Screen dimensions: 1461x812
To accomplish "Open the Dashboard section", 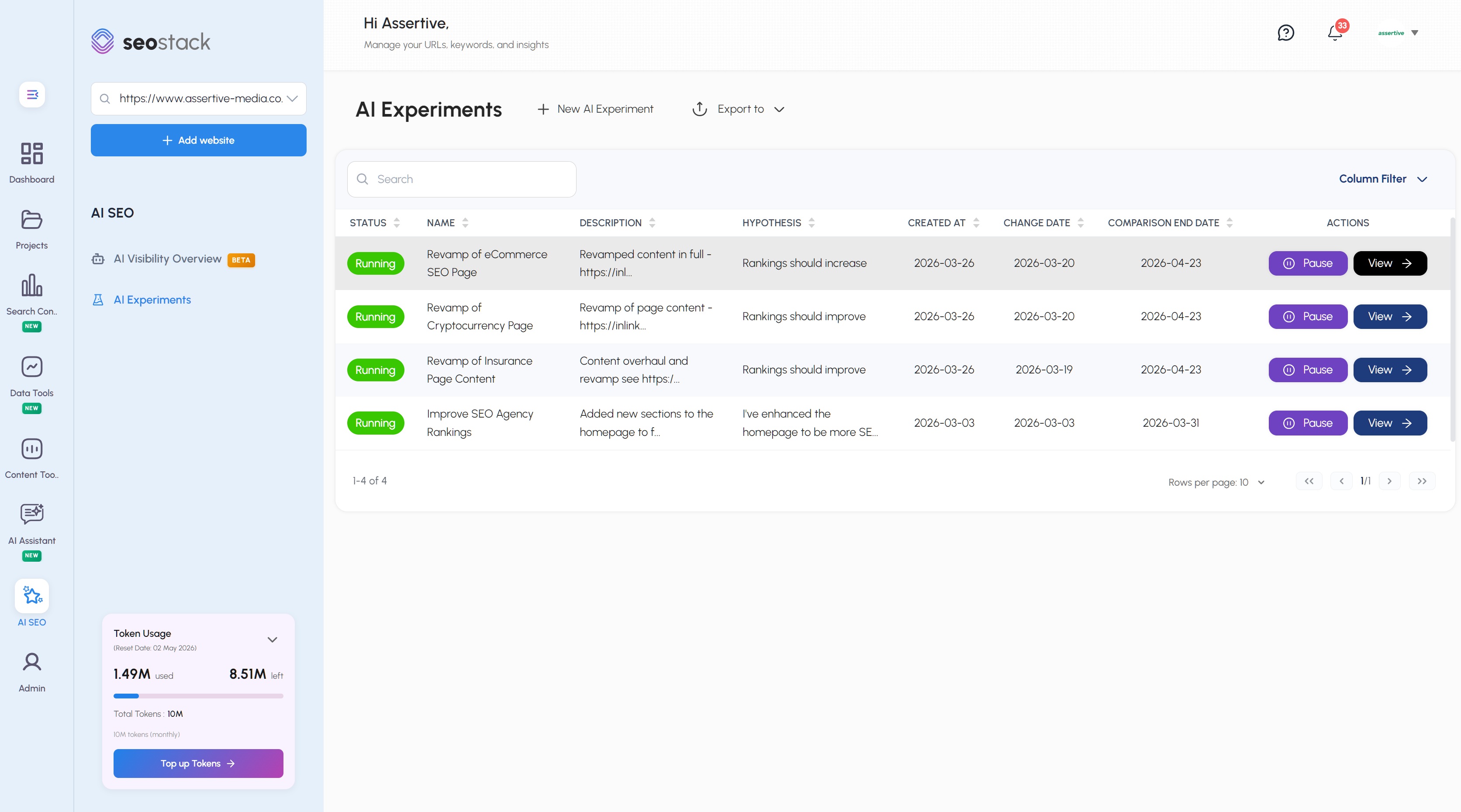I will coord(32,162).
